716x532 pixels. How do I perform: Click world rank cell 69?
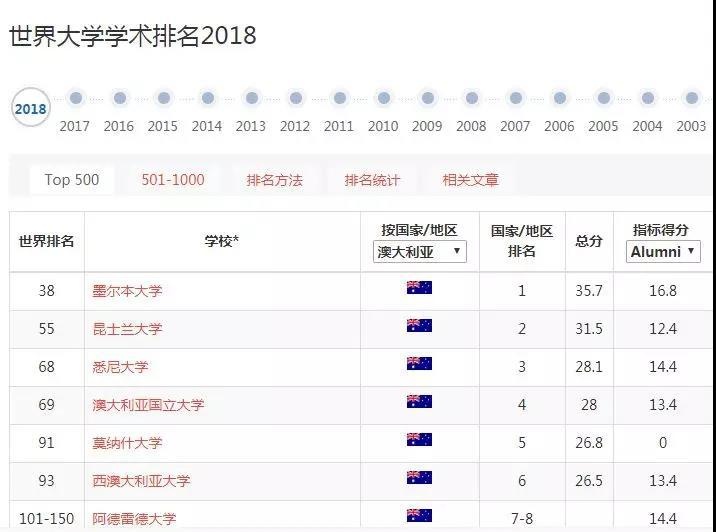[47, 405]
